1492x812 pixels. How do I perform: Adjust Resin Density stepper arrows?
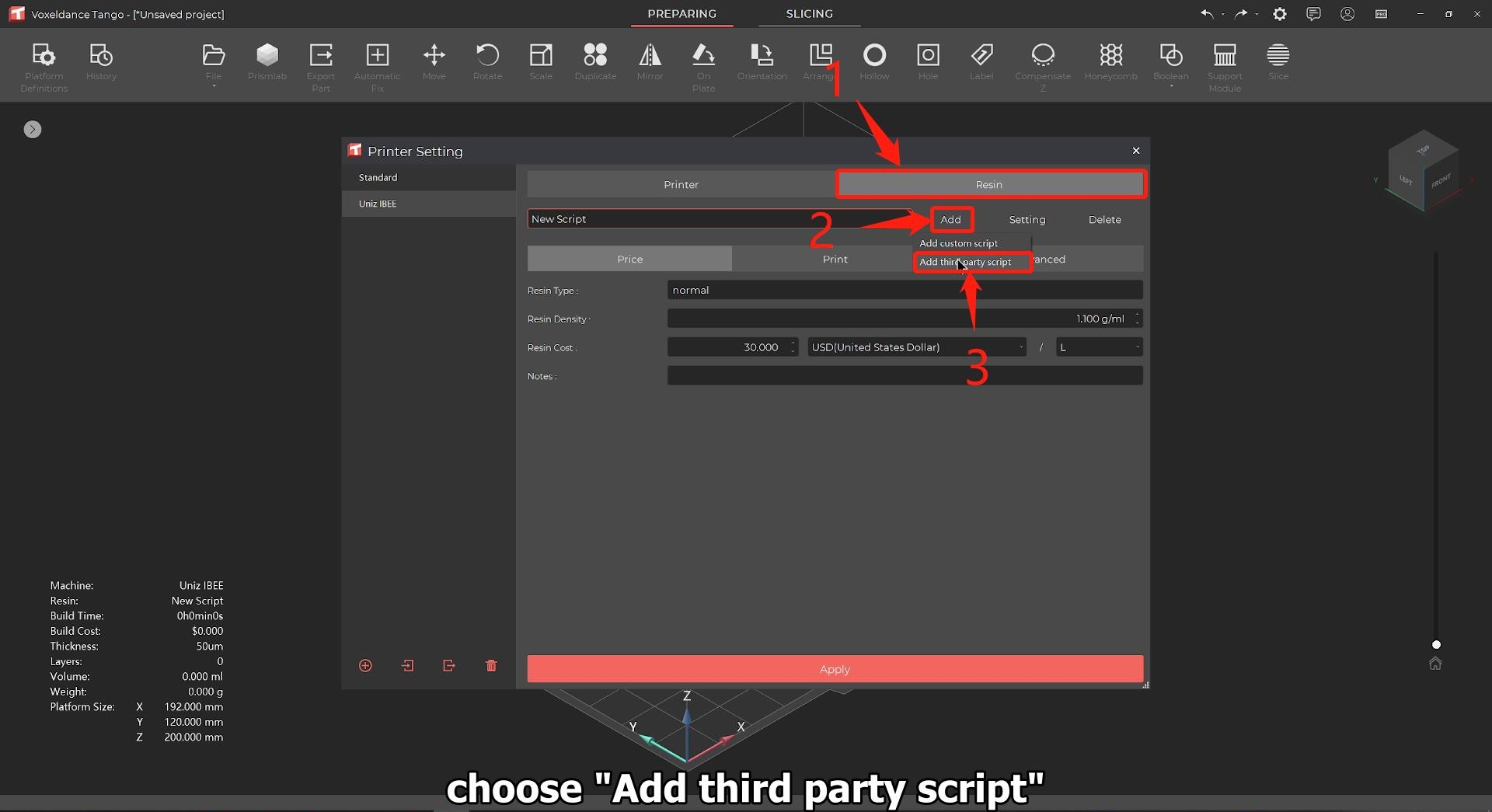tap(1138, 319)
